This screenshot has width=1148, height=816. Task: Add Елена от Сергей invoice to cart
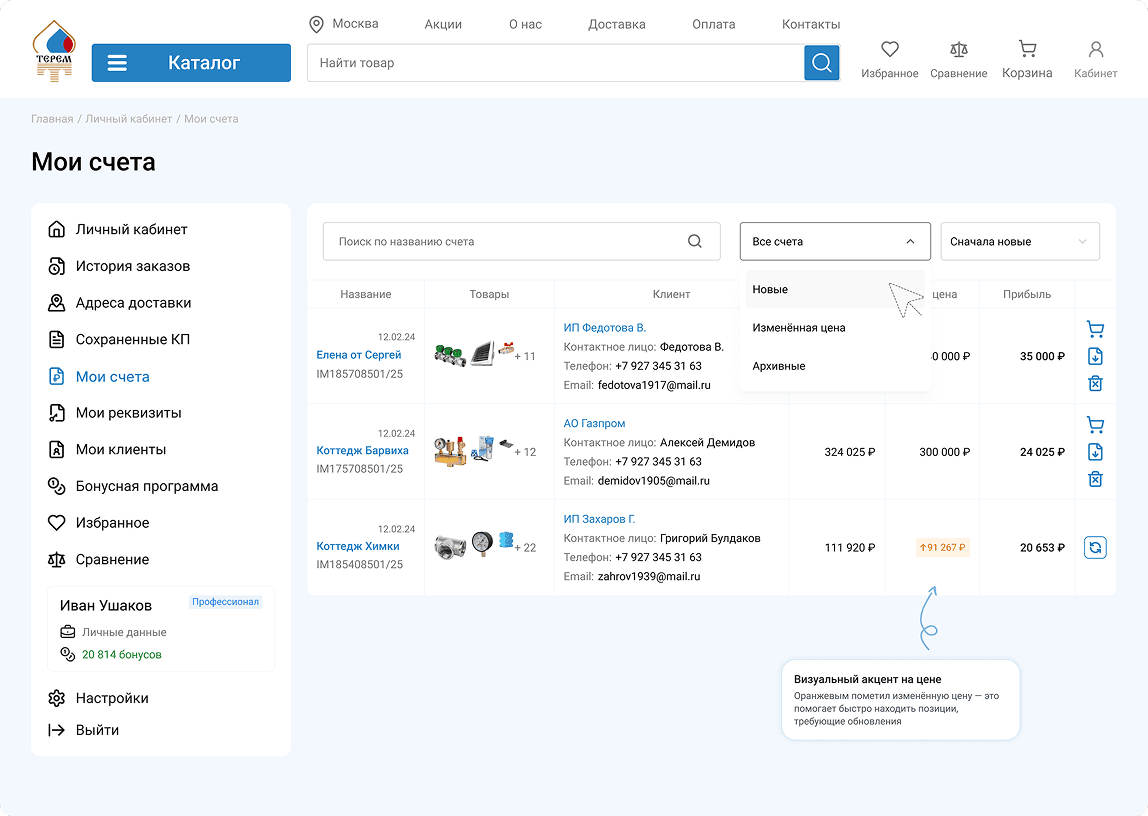tap(1095, 329)
